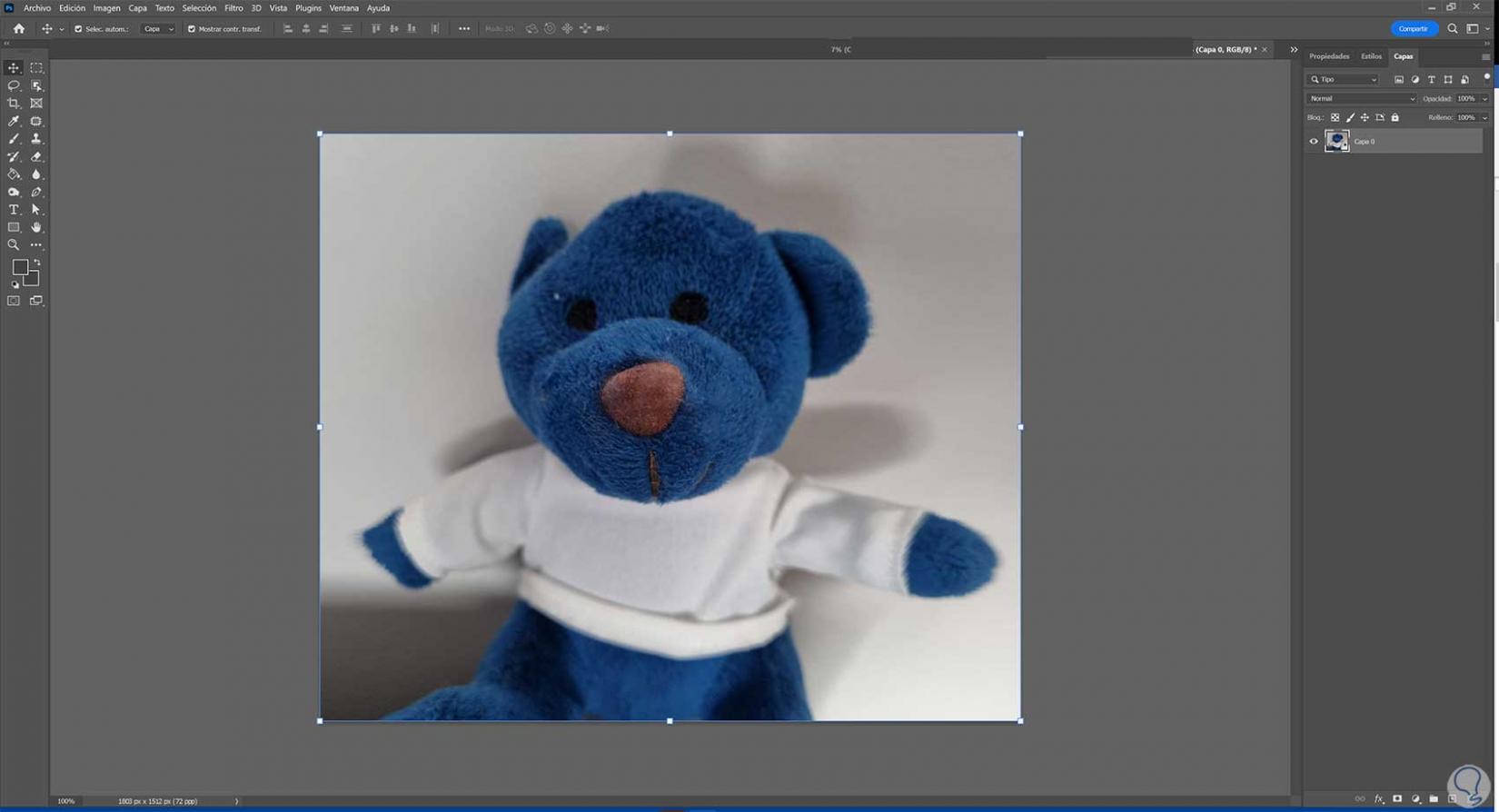Select the Object Selection tool
This screenshot has width=1499, height=812.
coord(36,85)
